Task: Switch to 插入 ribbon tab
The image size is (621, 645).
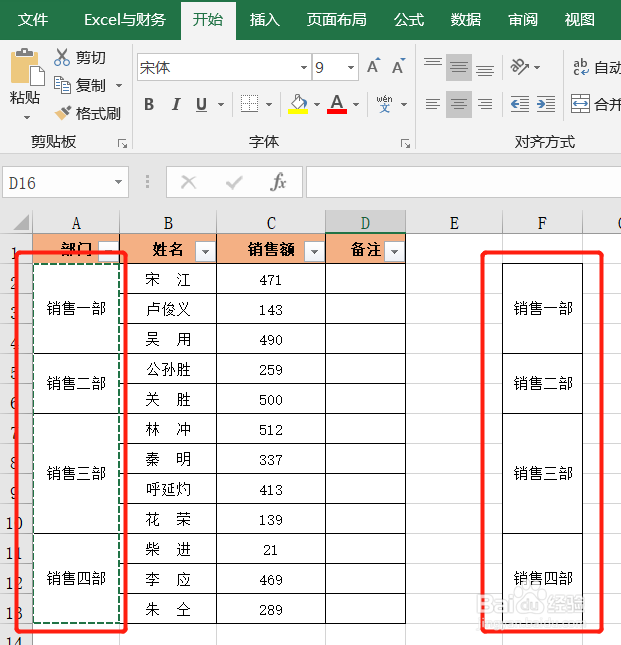Action: pyautogui.click(x=264, y=20)
